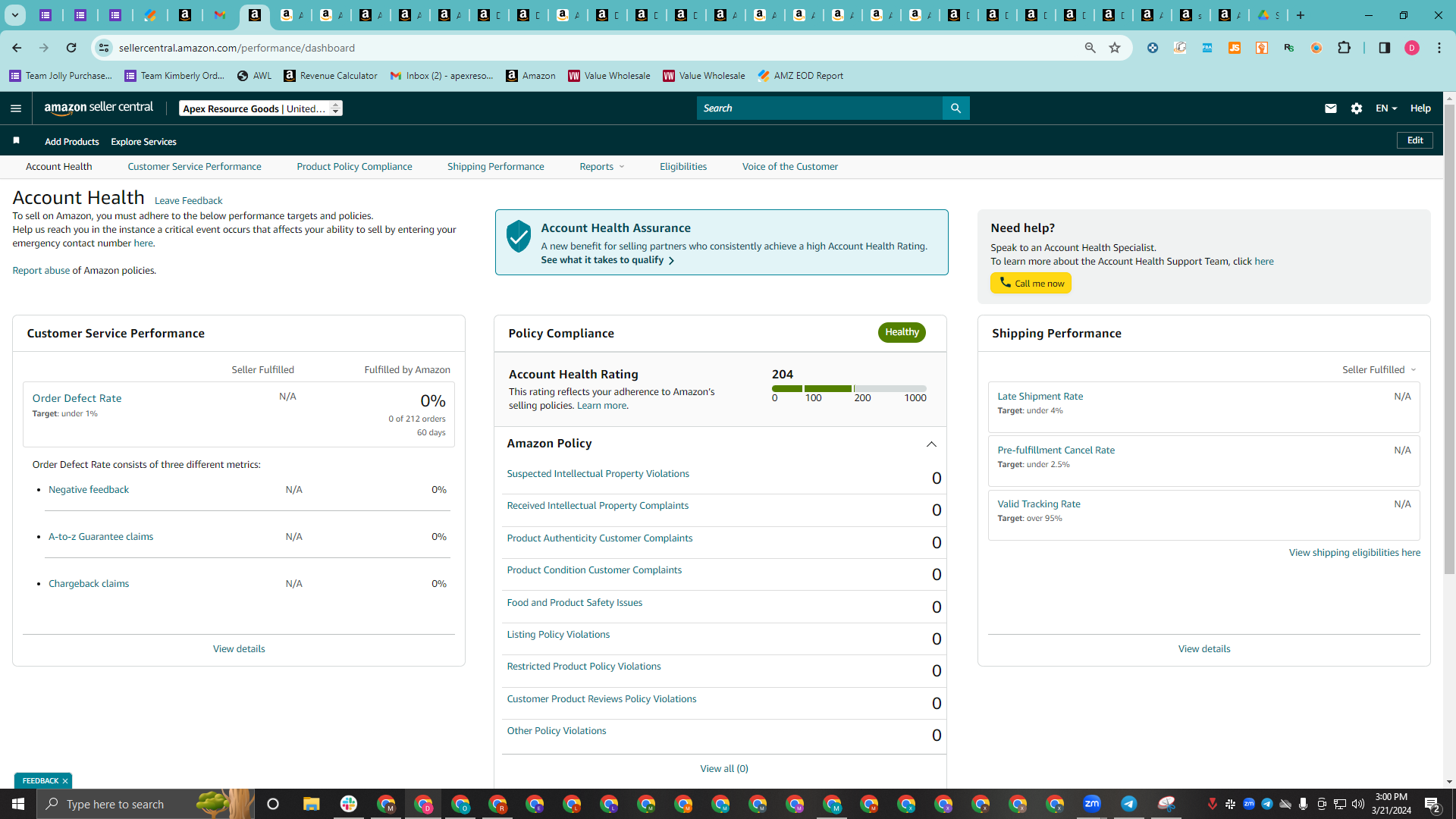
Task: Click the amazon seller central logo
Action: 99,108
